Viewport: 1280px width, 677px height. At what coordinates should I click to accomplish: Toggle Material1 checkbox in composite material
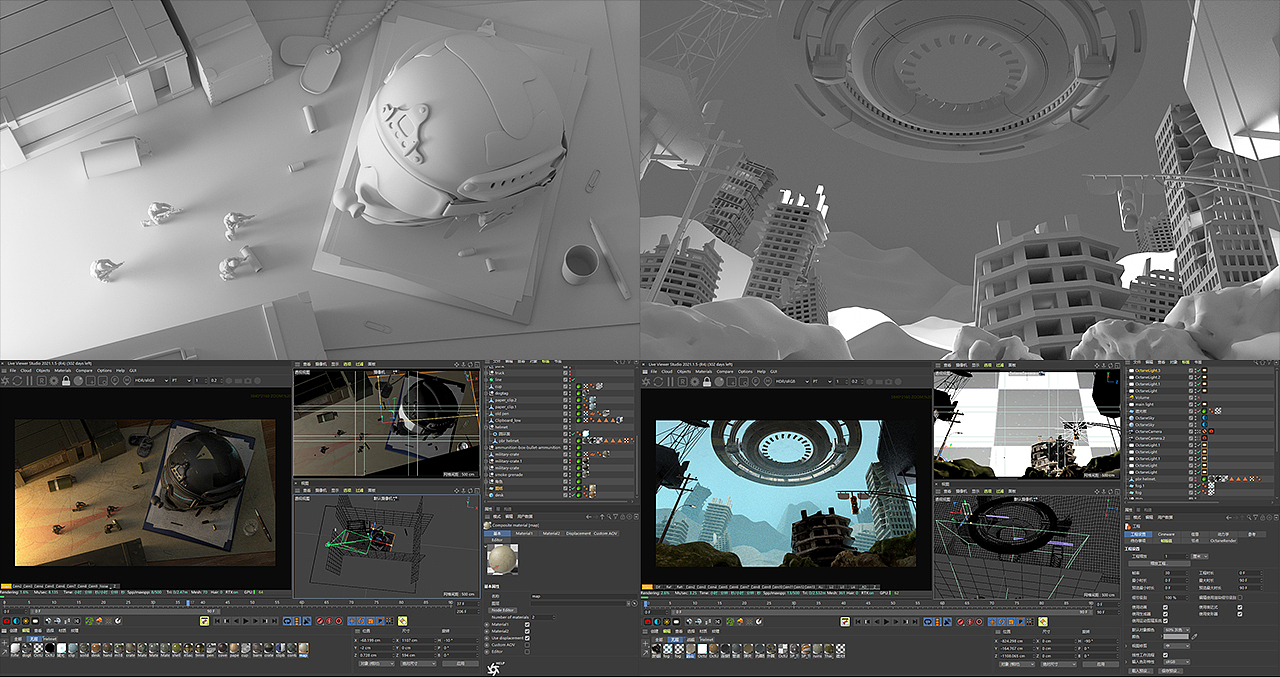coord(527,623)
